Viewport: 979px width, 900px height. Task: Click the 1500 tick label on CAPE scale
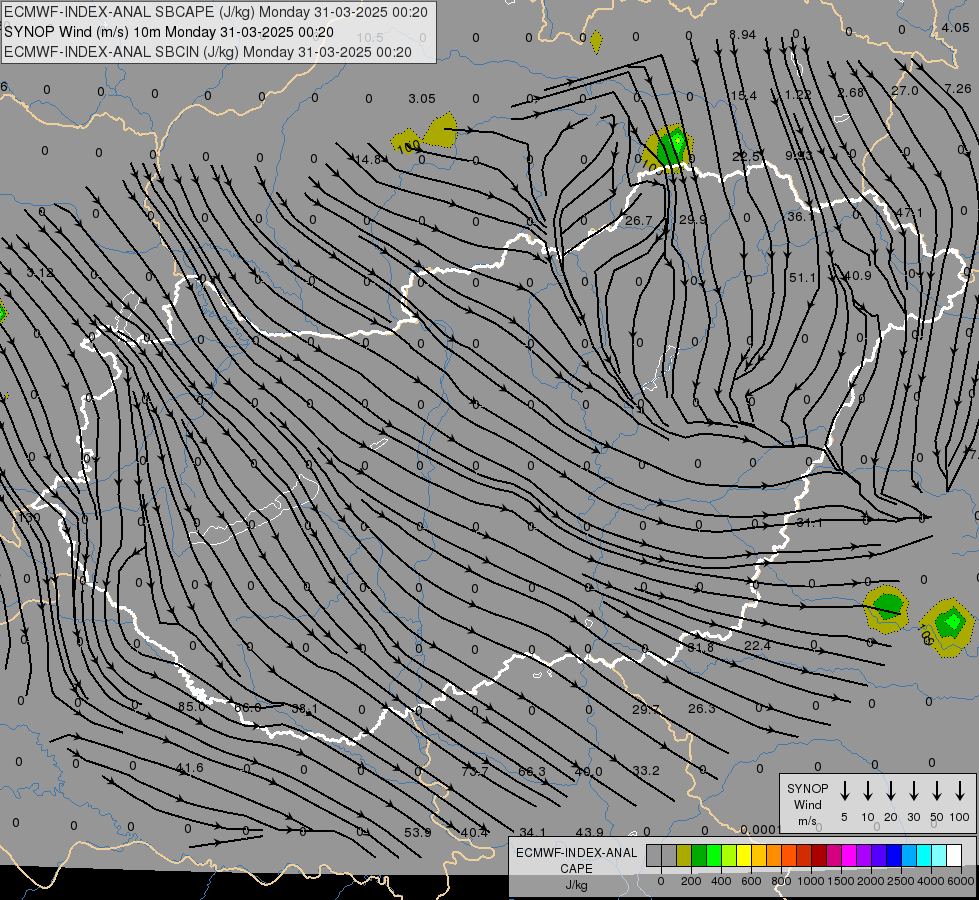pyautogui.click(x=840, y=881)
